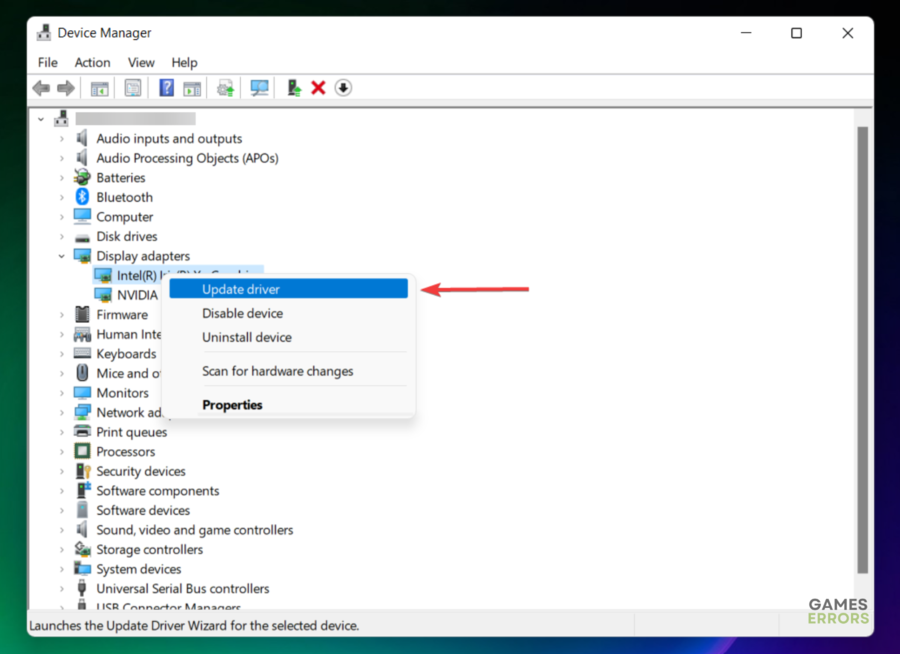
Task: Click the update device driver toolbar icon
Action: [294, 88]
